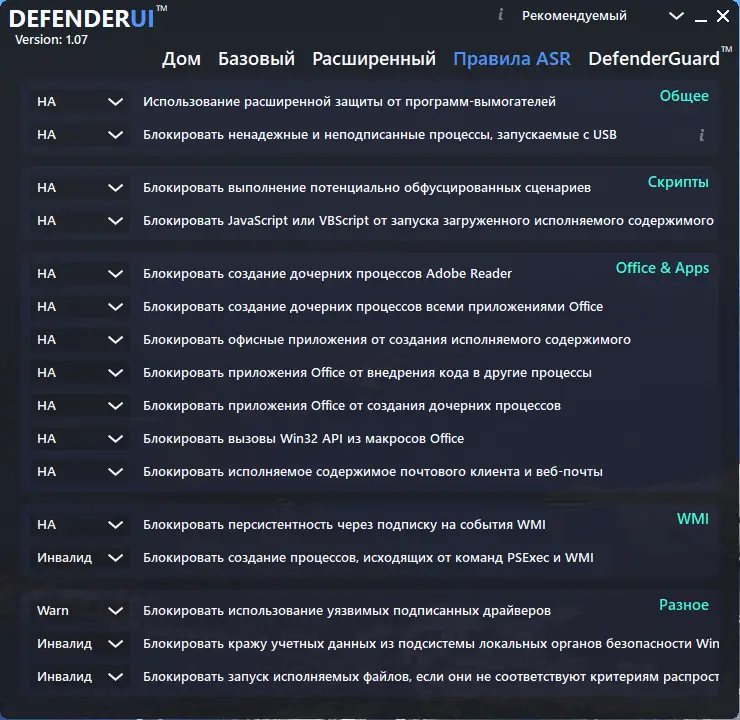Viewport: 740px width, 720px height.
Task: Open the dropdown for obfuscated scripts rule
Action: point(80,188)
